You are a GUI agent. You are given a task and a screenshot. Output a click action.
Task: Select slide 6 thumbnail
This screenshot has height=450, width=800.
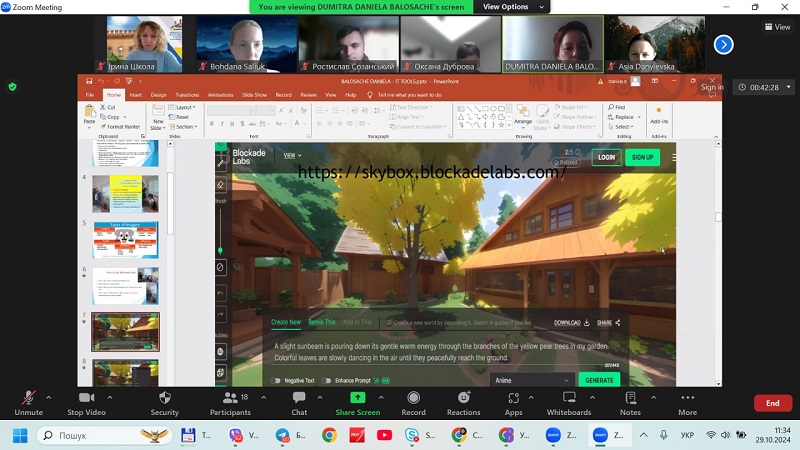[x=126, y=286]
